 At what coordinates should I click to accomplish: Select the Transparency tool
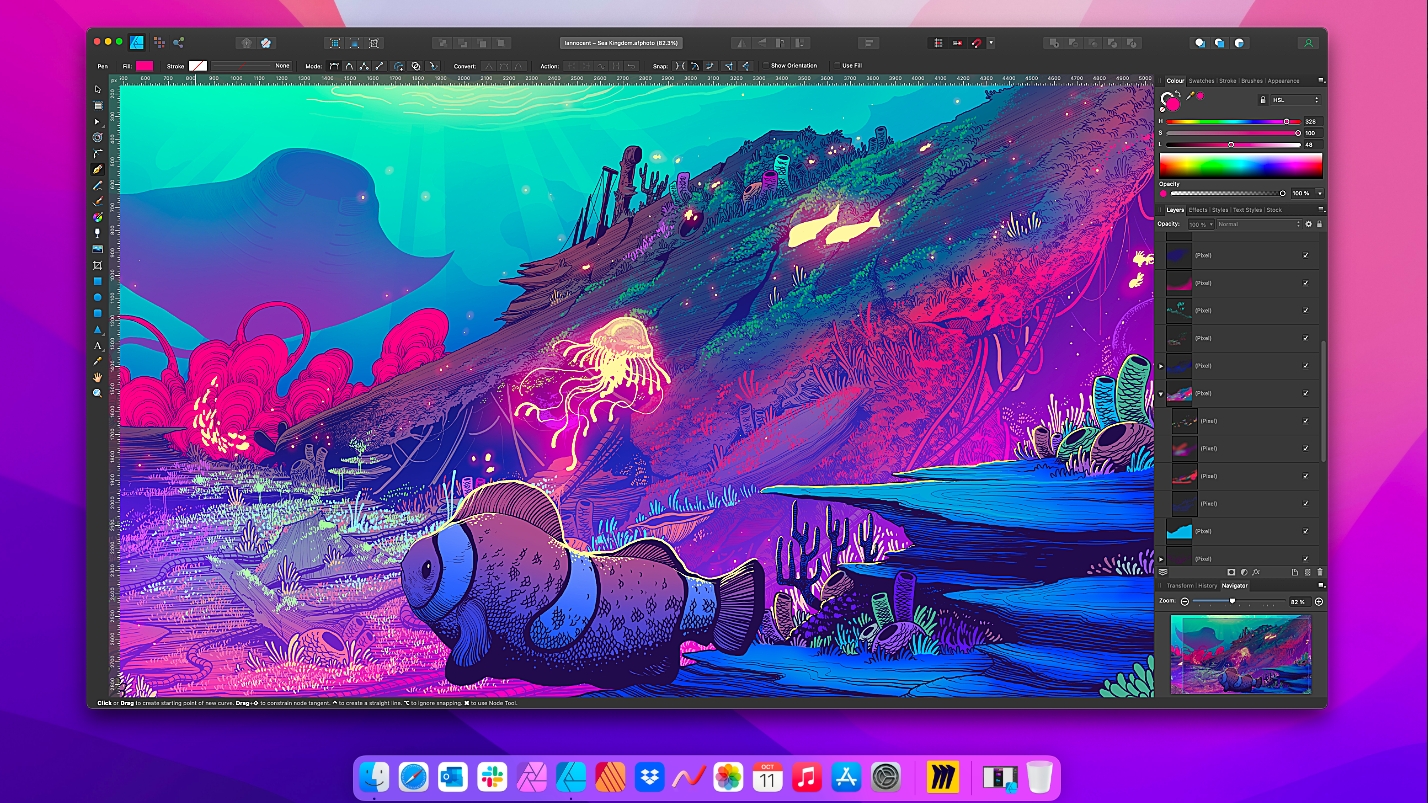coord(98,233)
